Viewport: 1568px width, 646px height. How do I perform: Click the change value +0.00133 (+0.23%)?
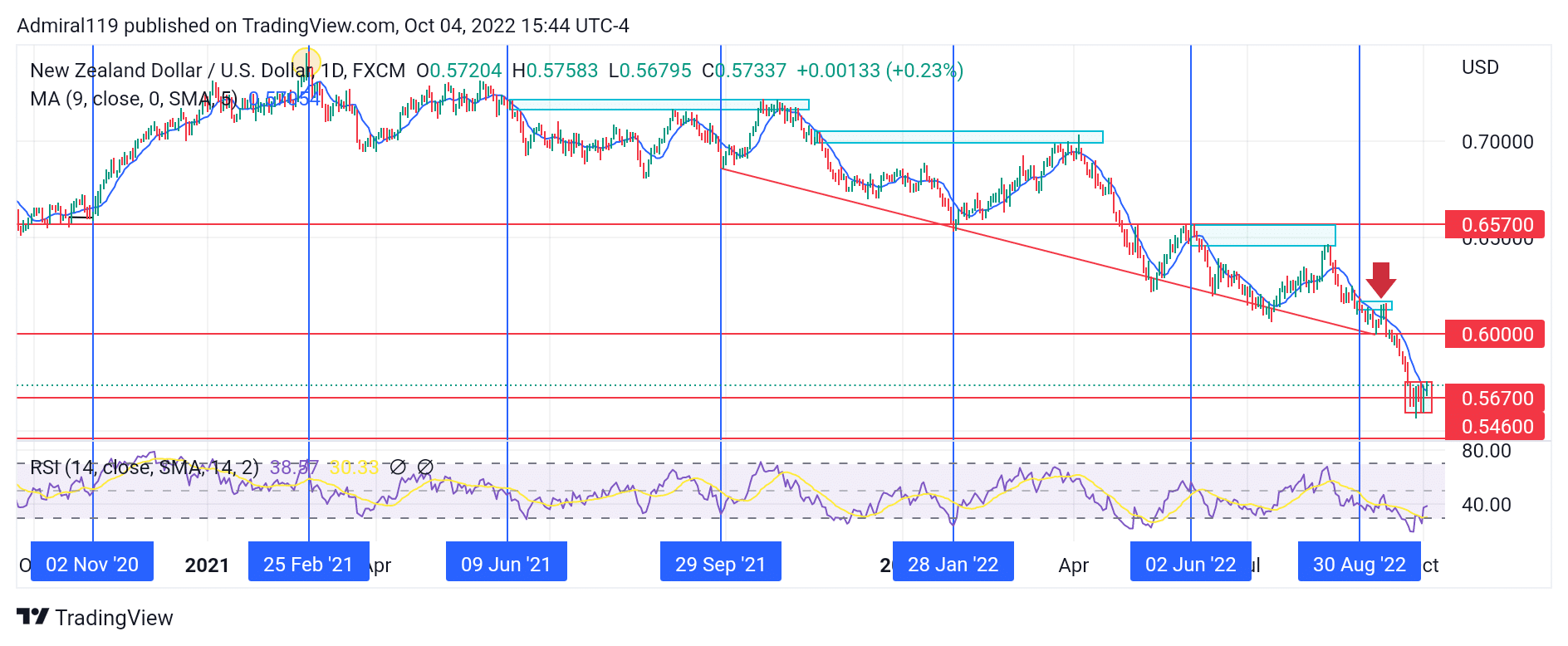[880, 71]
